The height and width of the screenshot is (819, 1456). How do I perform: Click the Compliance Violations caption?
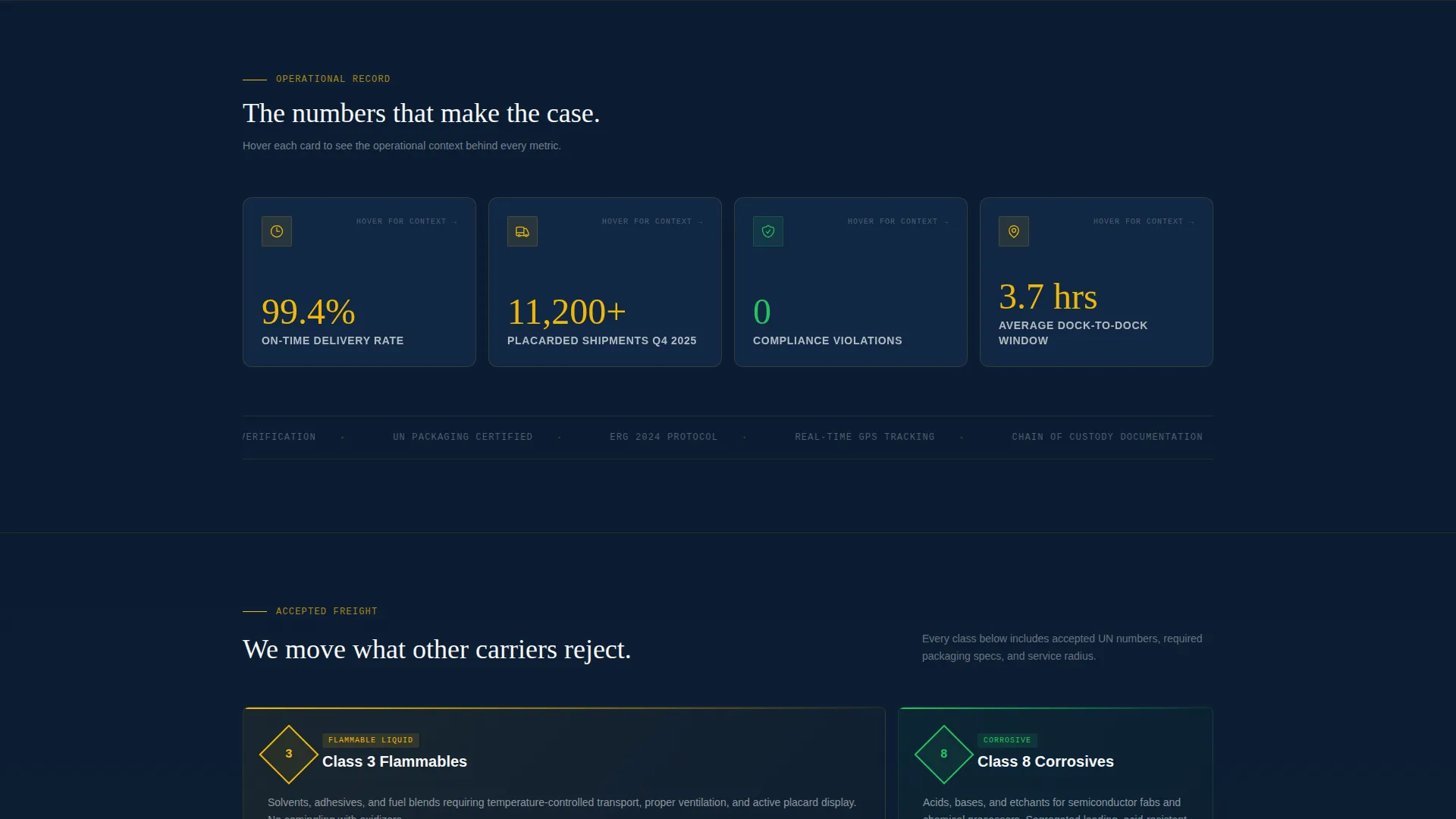pyautogui.click(x=827, y=341)
